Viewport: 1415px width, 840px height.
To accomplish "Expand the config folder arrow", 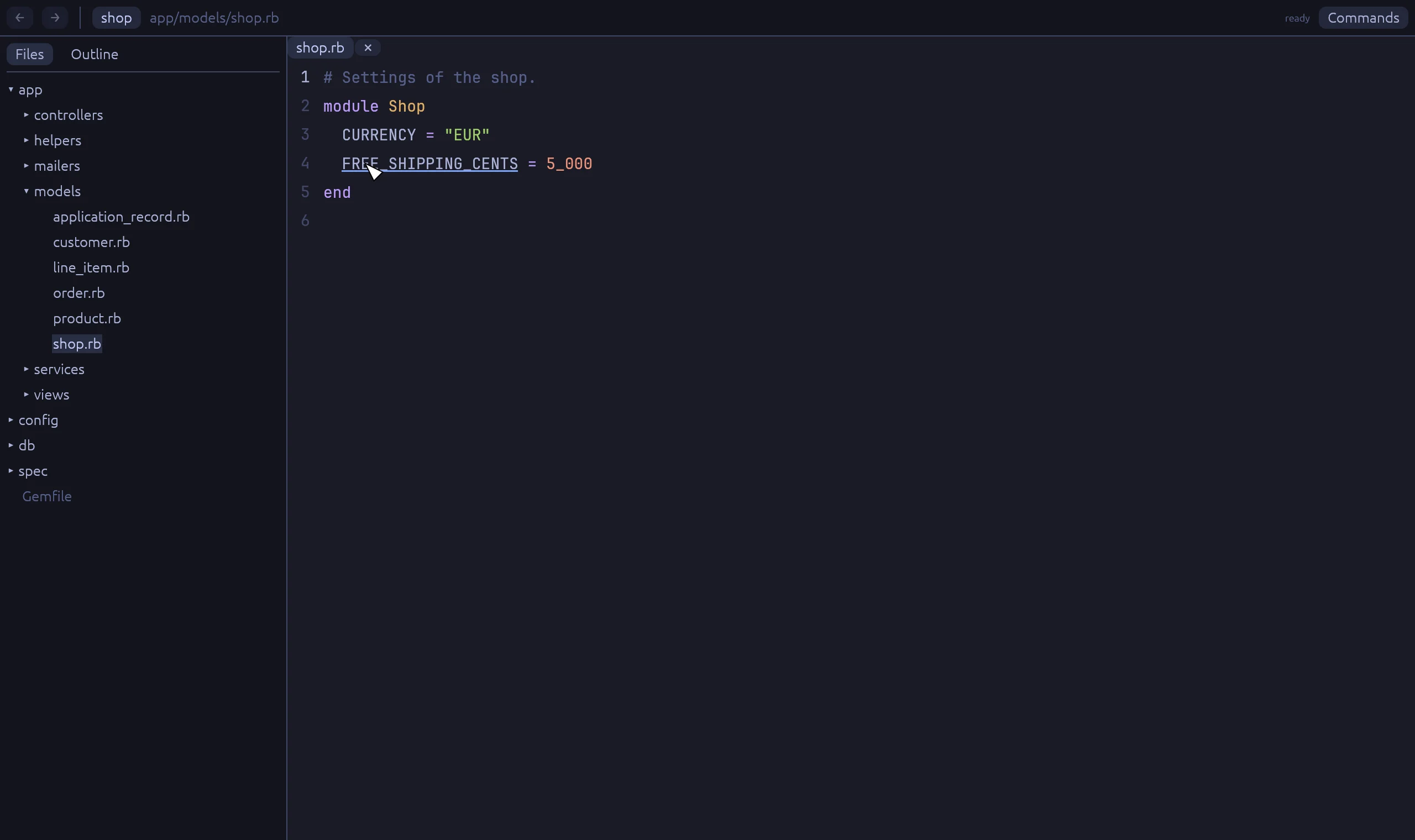I will (x=11, y=420).
